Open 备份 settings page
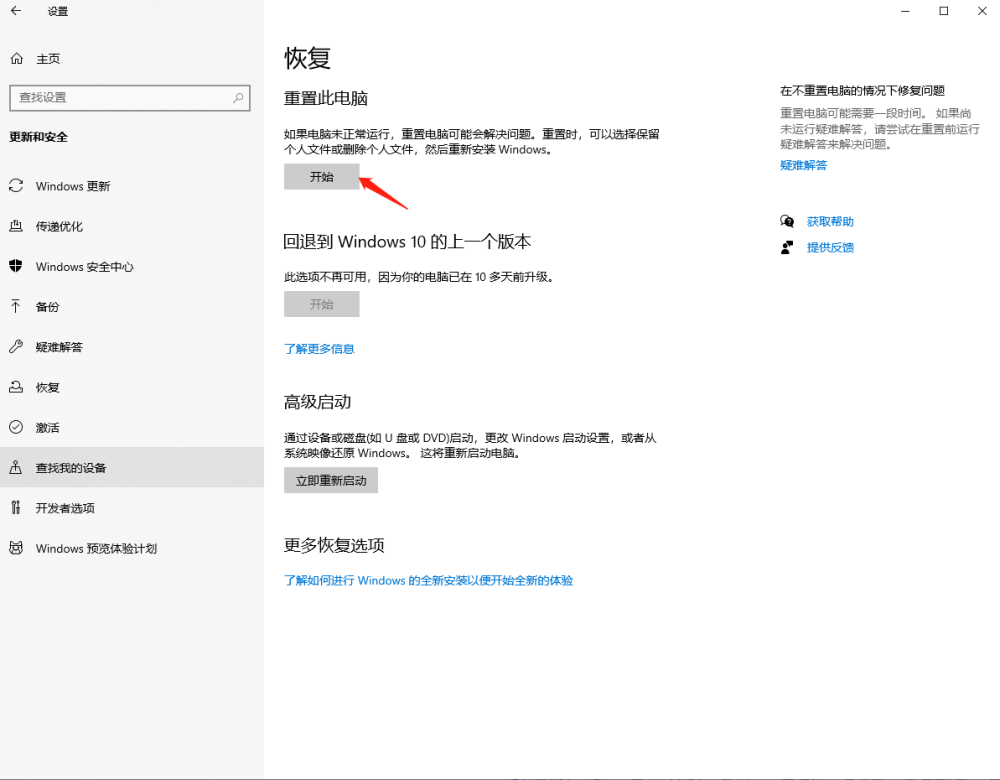The image size is (1000, 780). (132, 307)
